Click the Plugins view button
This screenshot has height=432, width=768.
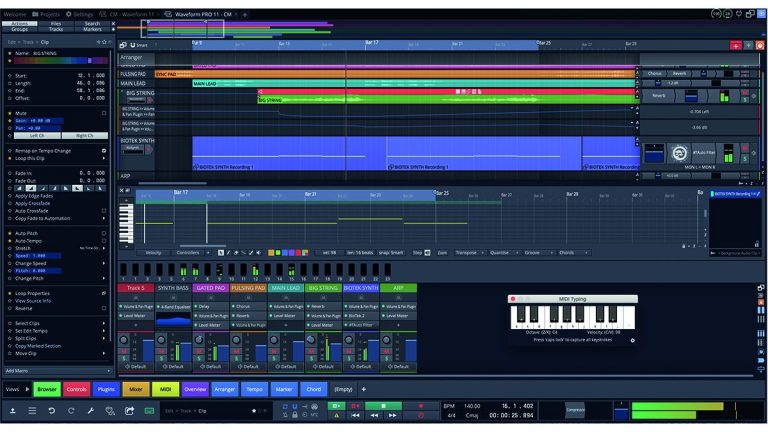(106, 389)
